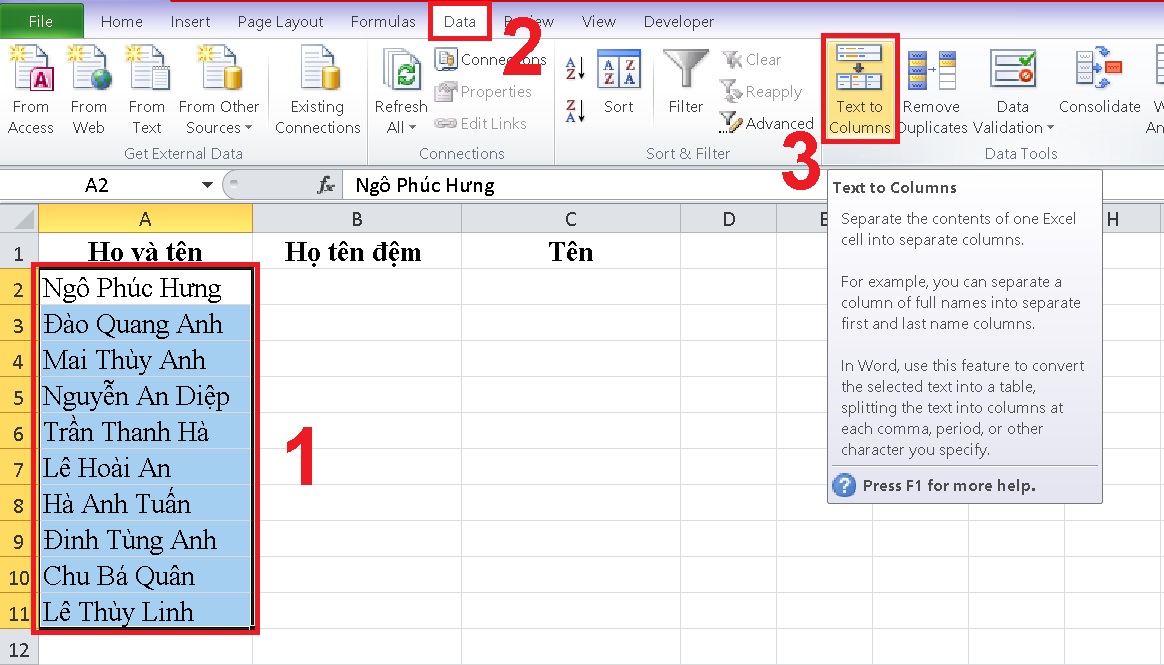Expand Refresh All dropdown arrow
1164x665 pixels.
(412, 128)
